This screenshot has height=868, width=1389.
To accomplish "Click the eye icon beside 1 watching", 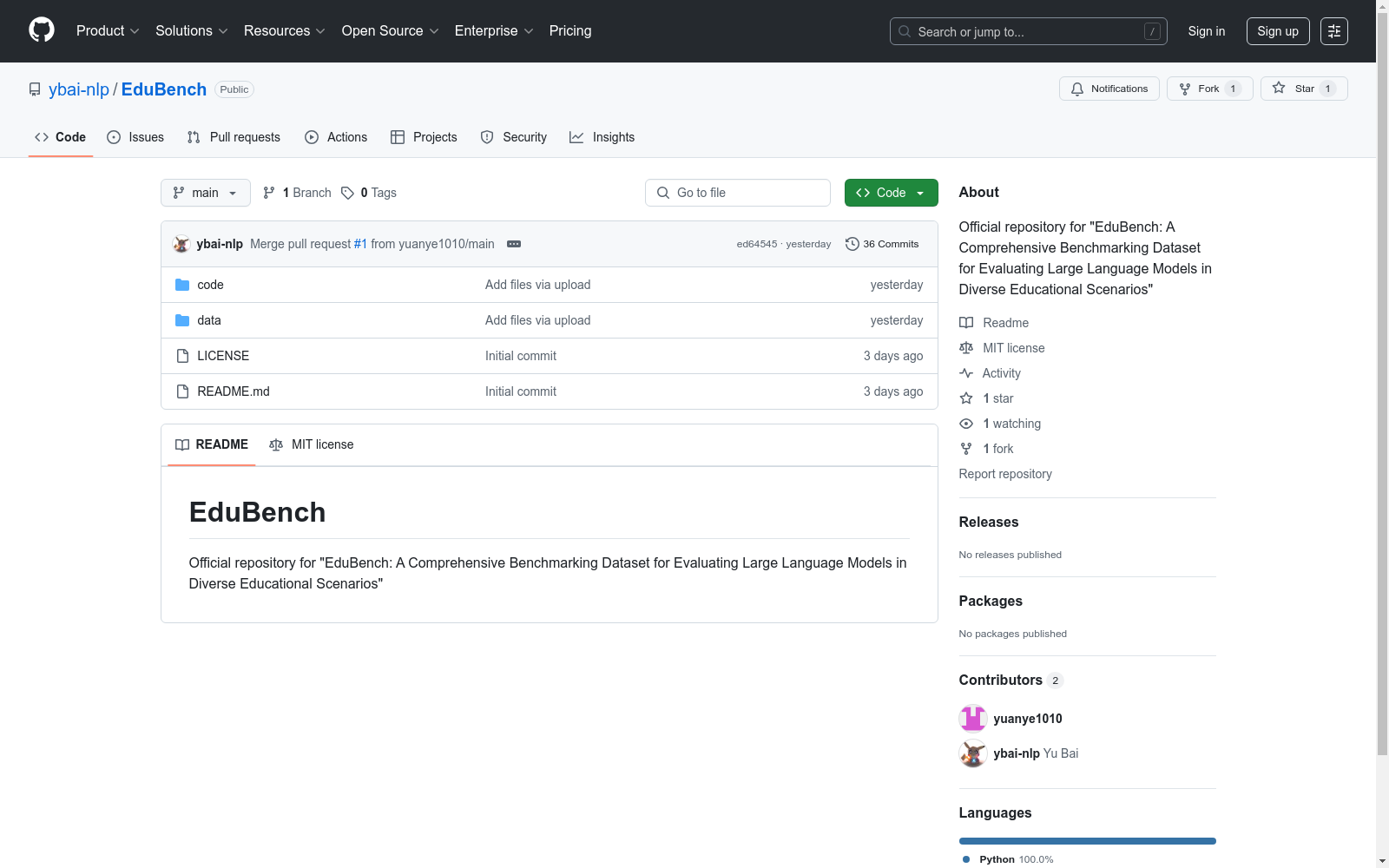I will 966,424.
